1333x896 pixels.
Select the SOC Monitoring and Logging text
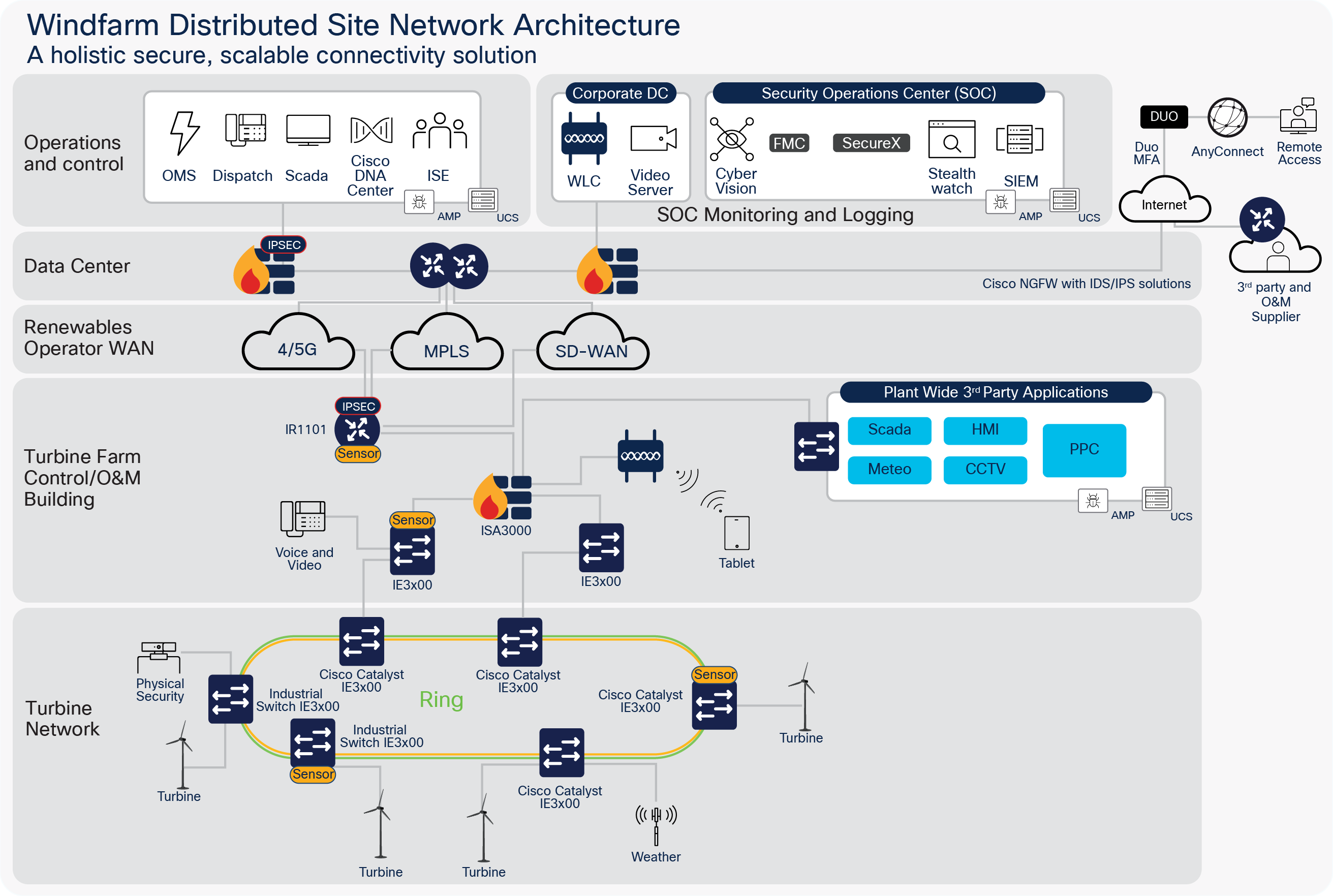[785, 215]
